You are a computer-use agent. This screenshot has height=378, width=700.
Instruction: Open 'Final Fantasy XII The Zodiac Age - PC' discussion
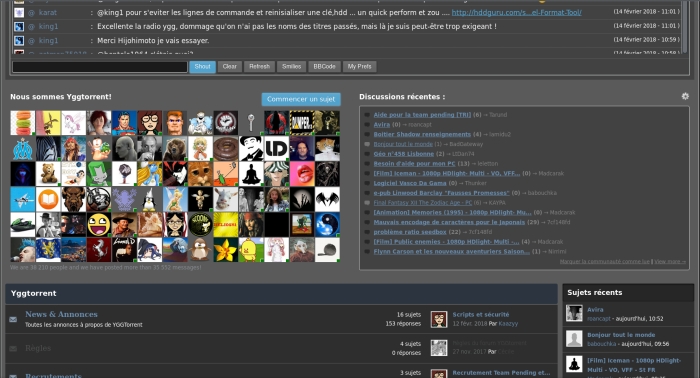click(x=422, y=203)
